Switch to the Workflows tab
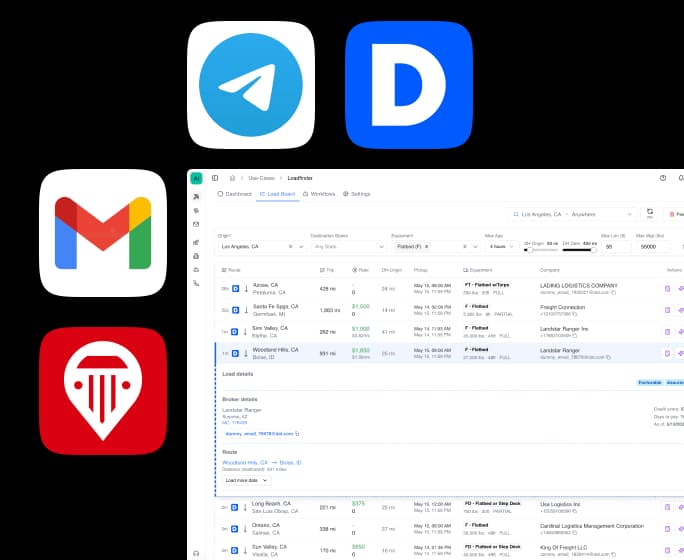Viewport: 684px width, 560px height. (x=319, y=194)
